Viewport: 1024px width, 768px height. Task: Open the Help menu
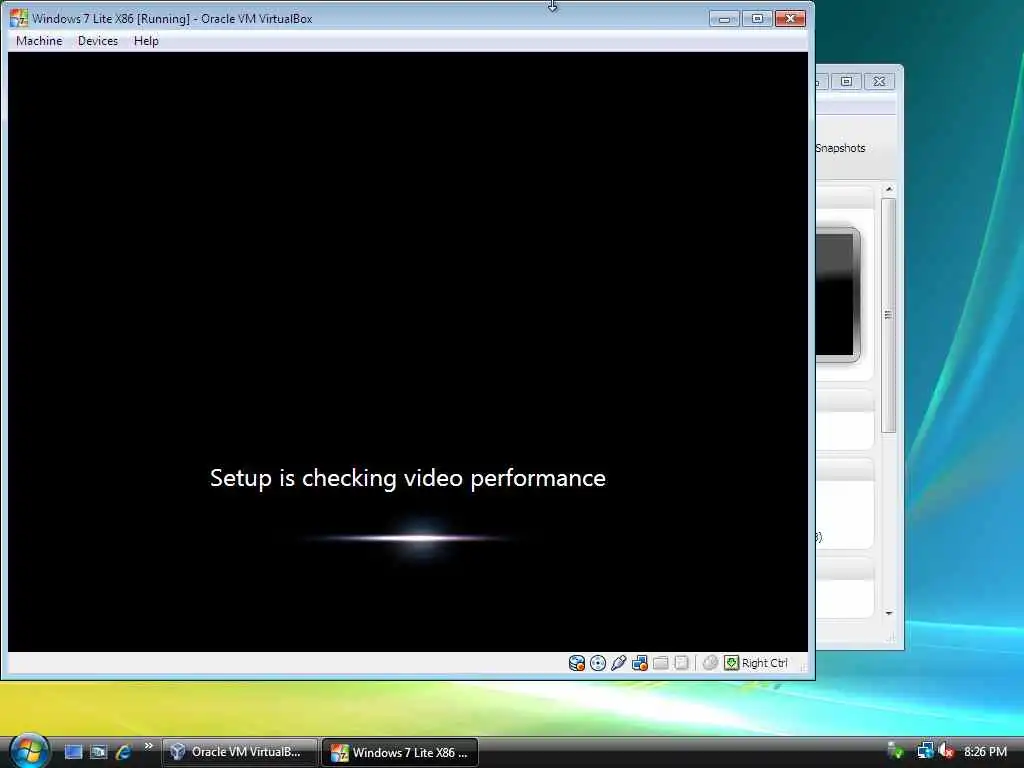[146, 40]
